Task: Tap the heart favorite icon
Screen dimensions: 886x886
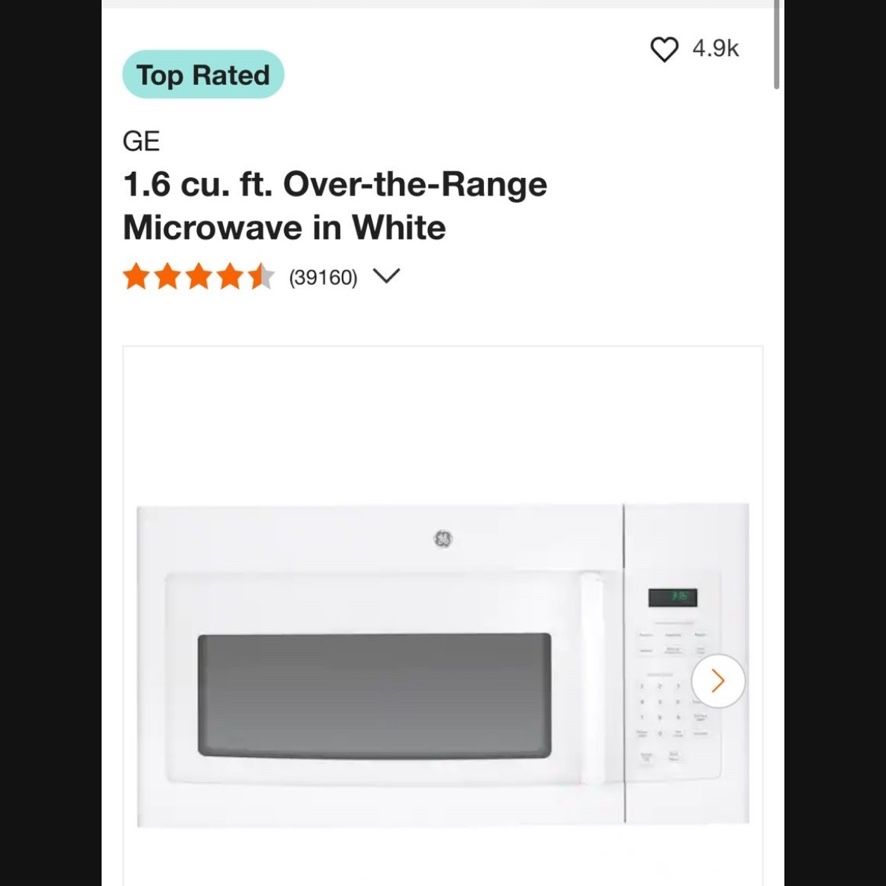Action: click(664, 49)
